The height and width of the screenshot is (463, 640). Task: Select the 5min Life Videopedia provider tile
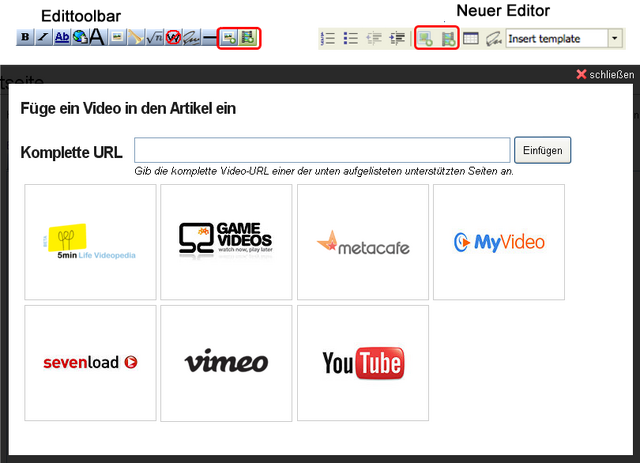90,242
